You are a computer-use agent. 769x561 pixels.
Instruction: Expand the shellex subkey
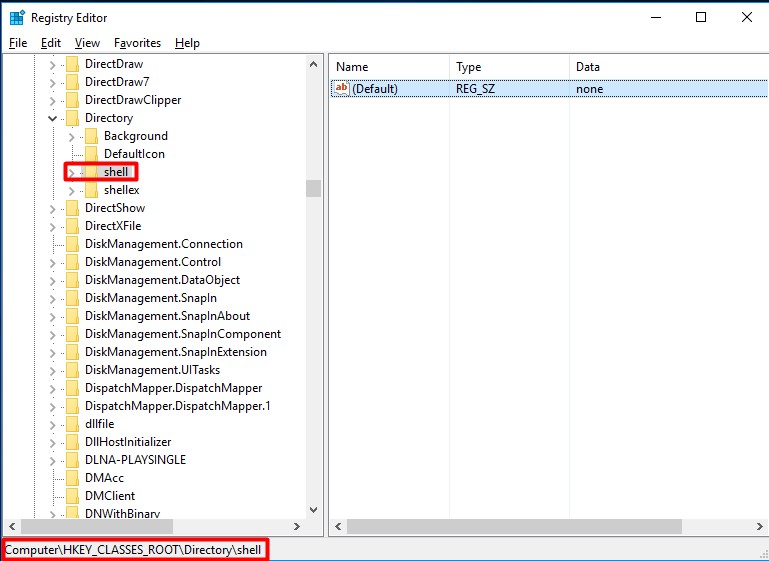72,190
